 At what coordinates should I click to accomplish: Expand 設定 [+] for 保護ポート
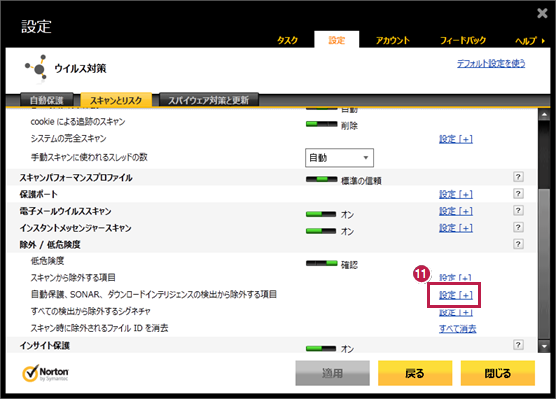(456, 194)
